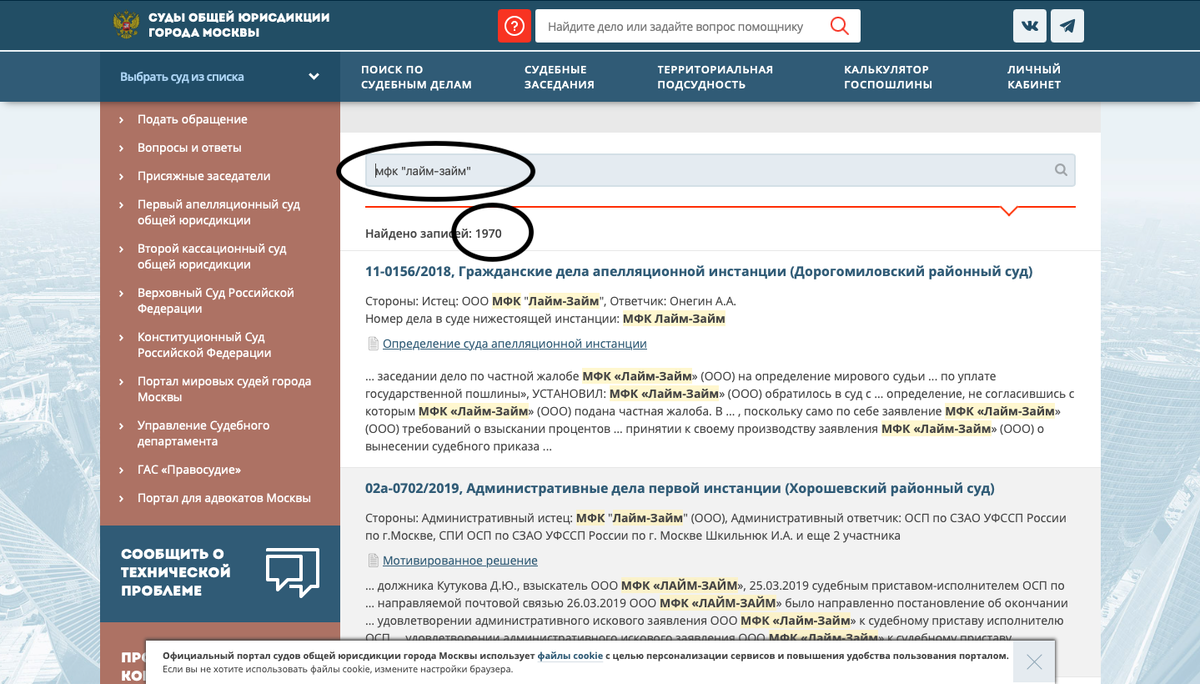The height and width of the screenshot is (684, 1200).
Task: Click the search icon in results search field
Action: [1061, 170]
